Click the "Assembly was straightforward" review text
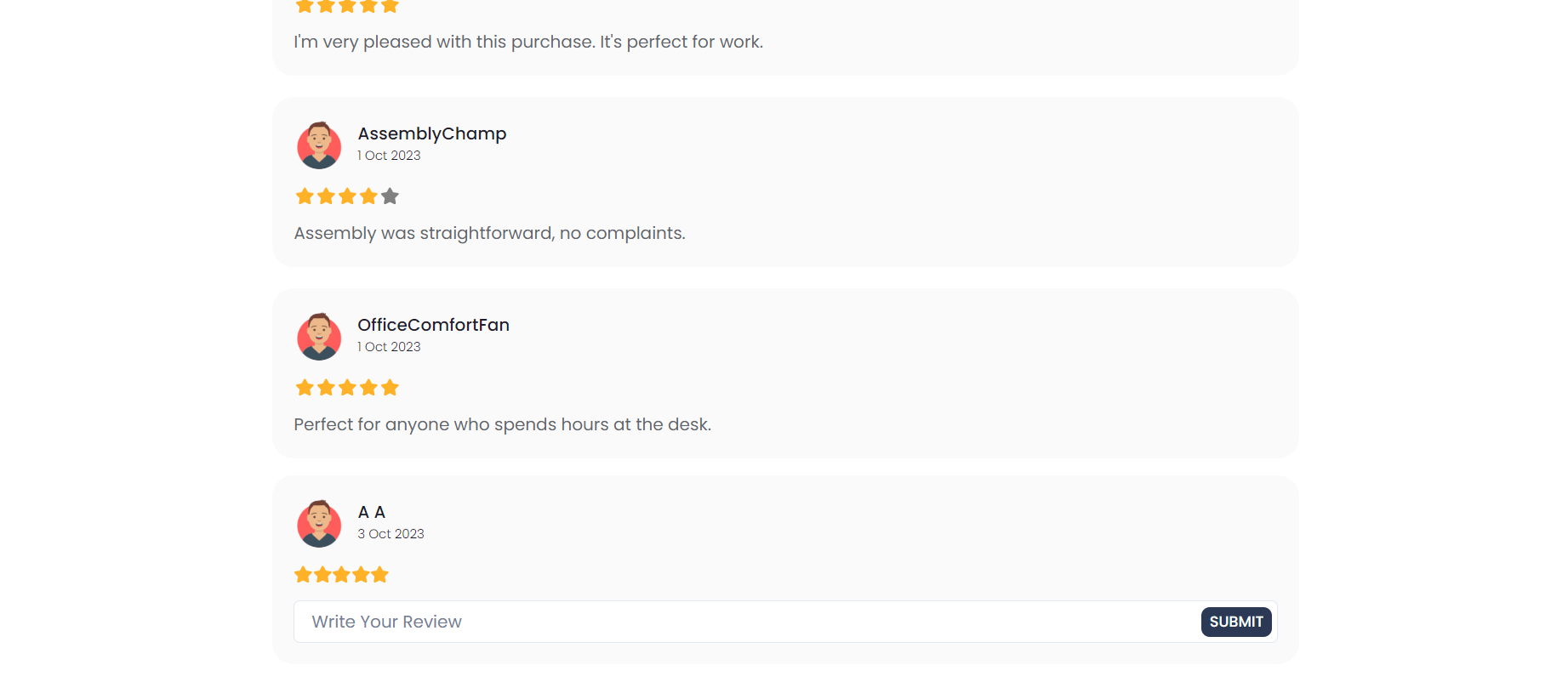The height and width of the screenshot is (699, 1568). (x=489, y=233)
